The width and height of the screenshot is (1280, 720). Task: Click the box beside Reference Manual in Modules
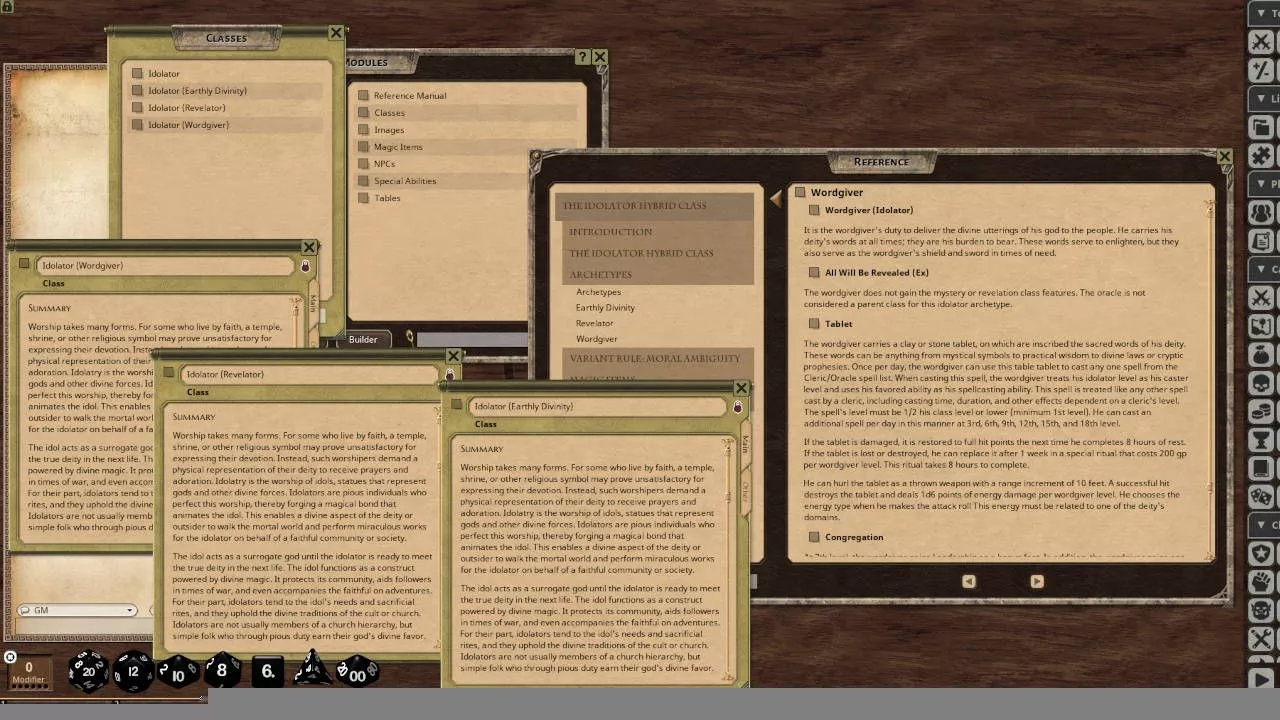[364, 95]
